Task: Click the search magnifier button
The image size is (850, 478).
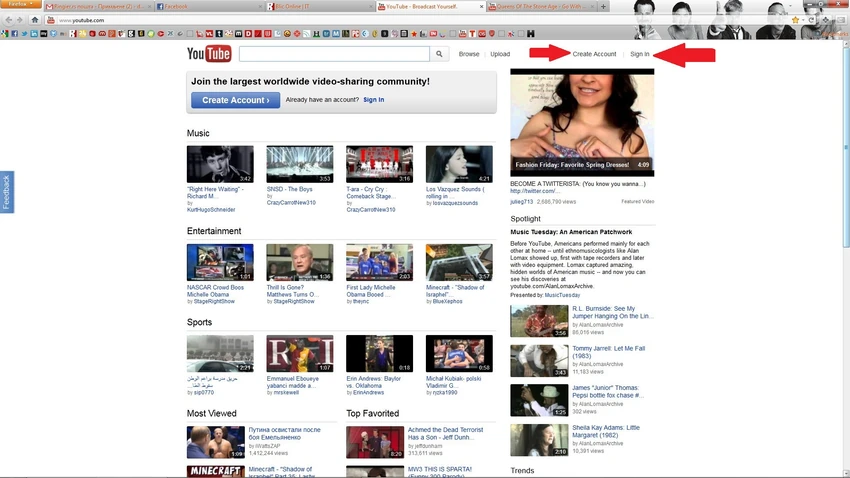Action: tap(439, 54)
